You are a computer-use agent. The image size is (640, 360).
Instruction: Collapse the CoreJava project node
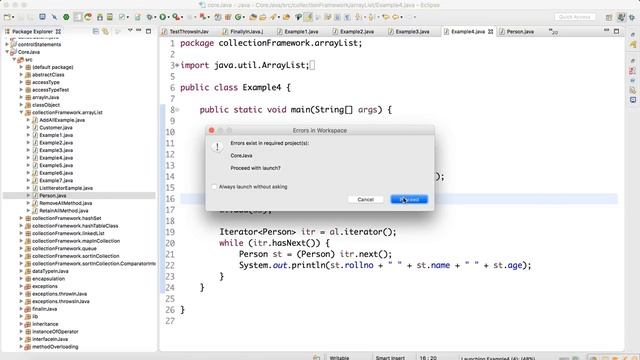coord(7,52)
